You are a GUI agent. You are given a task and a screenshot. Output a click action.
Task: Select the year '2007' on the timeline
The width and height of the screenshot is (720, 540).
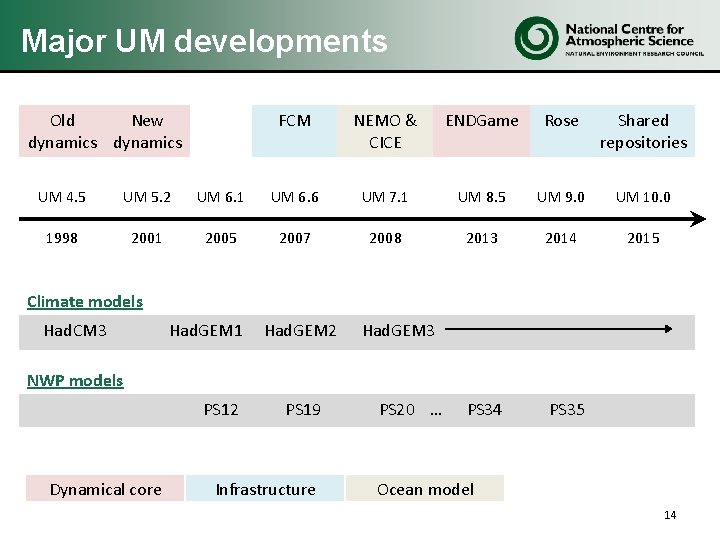click(295, 238)
